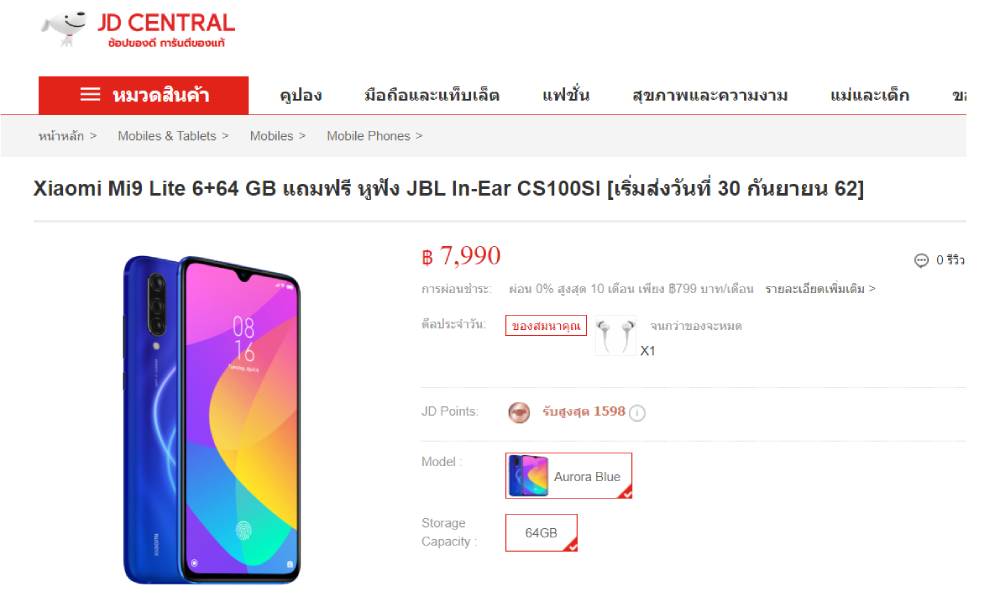Click the free JBL earphones gift image
1000x597 pixels.
tap(615, 335)
